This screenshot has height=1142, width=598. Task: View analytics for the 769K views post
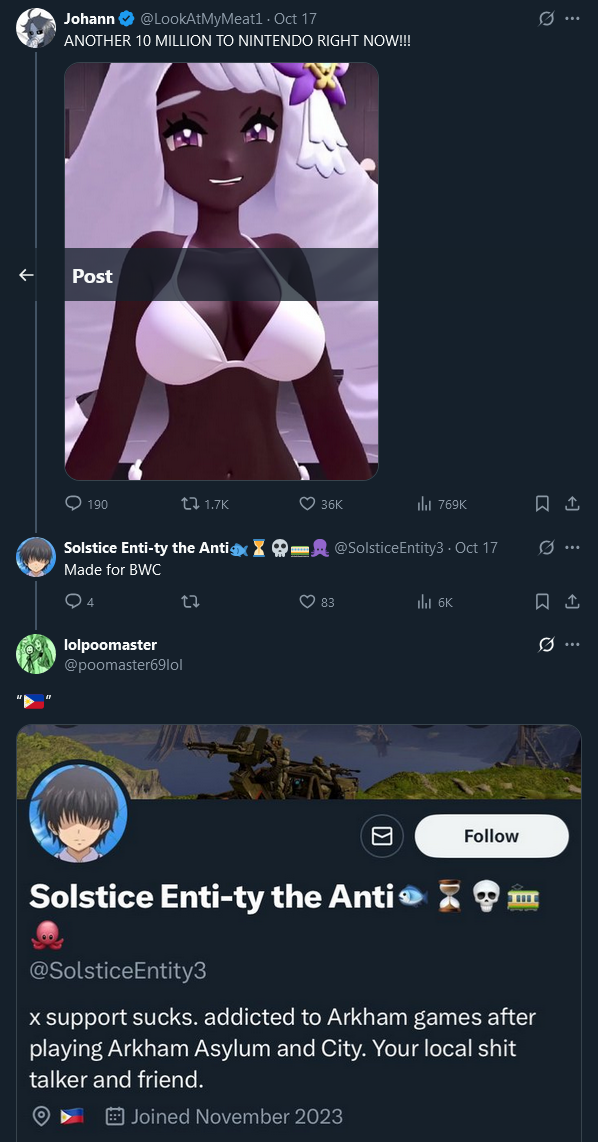(441, 504)
